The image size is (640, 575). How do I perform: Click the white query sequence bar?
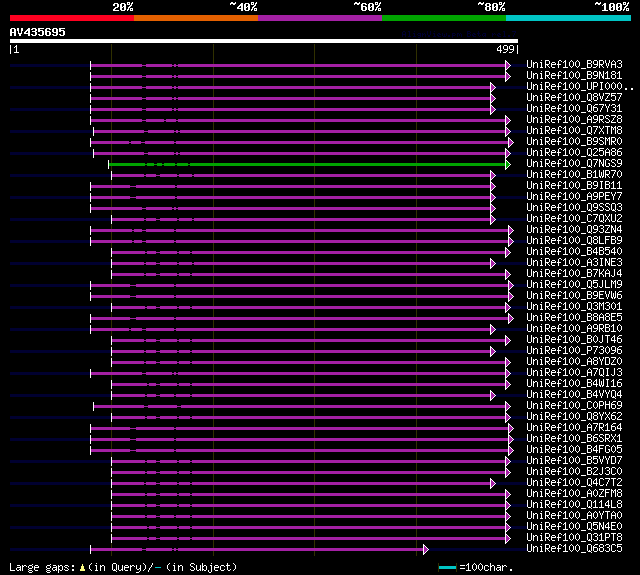[264, 41]
